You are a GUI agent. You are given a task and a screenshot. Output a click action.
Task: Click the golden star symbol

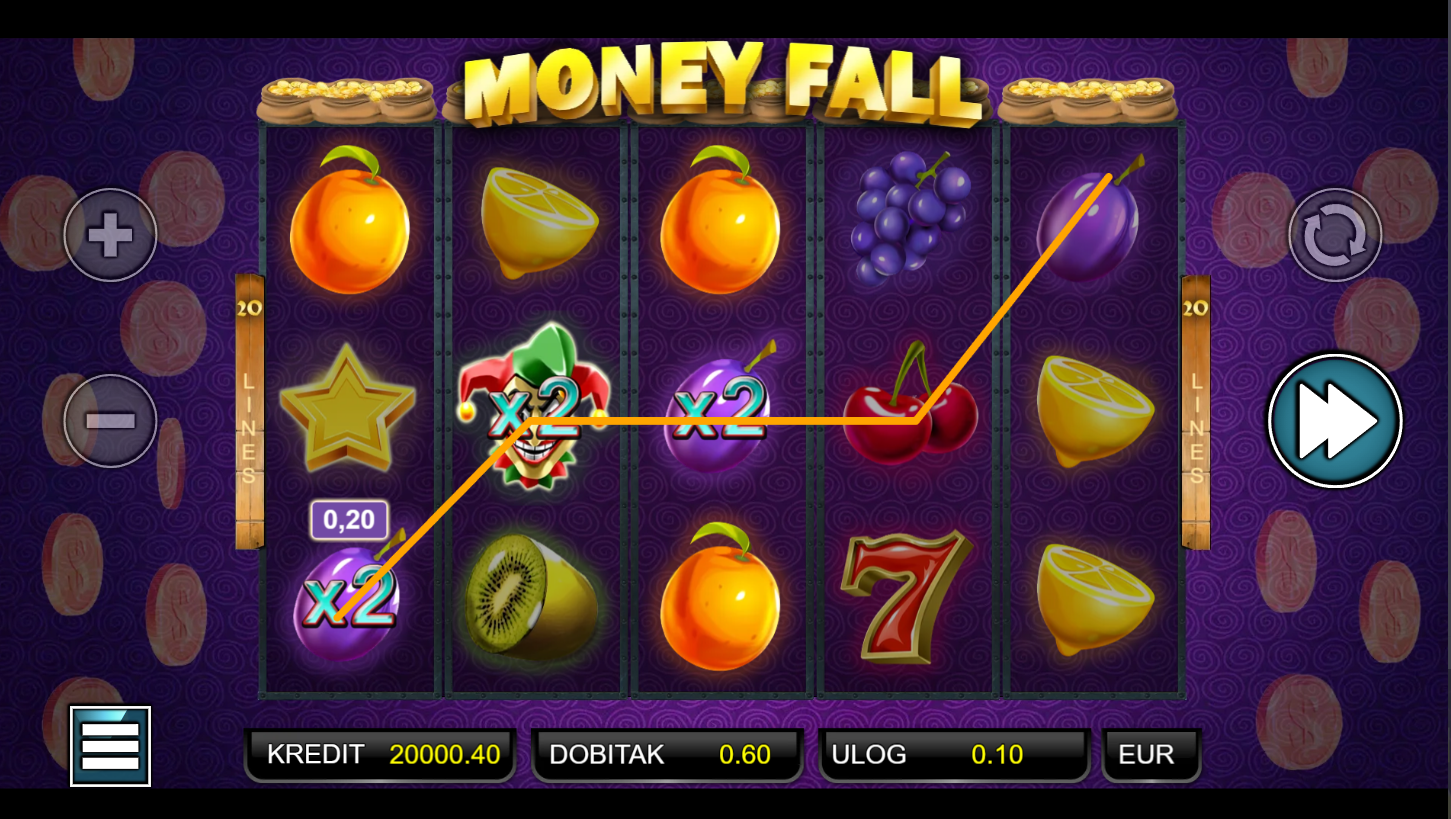click(346, 408)
